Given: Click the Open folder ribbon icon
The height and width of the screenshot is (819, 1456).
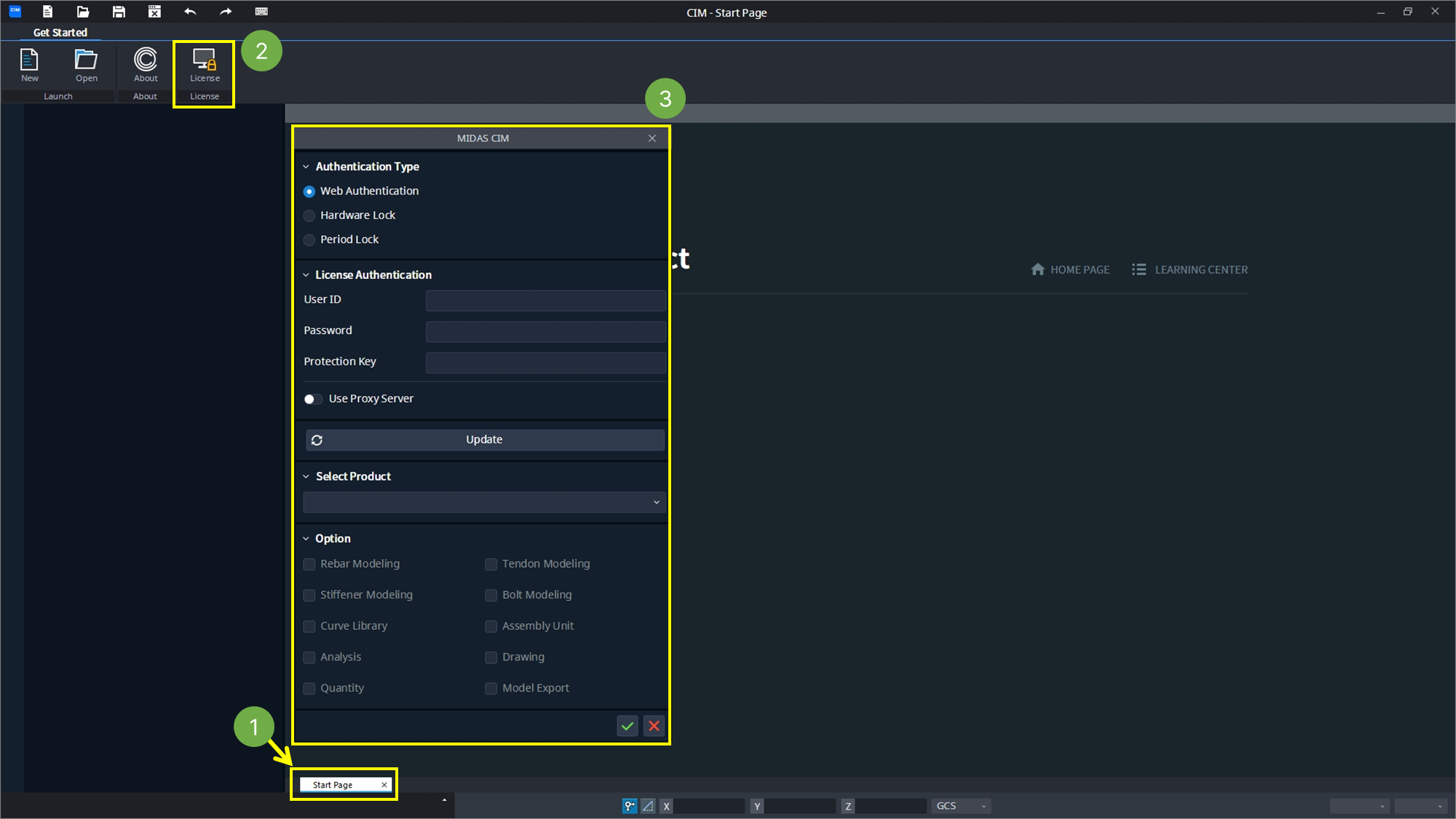Looking at the screenshot, I should click(x=86, y=65).
